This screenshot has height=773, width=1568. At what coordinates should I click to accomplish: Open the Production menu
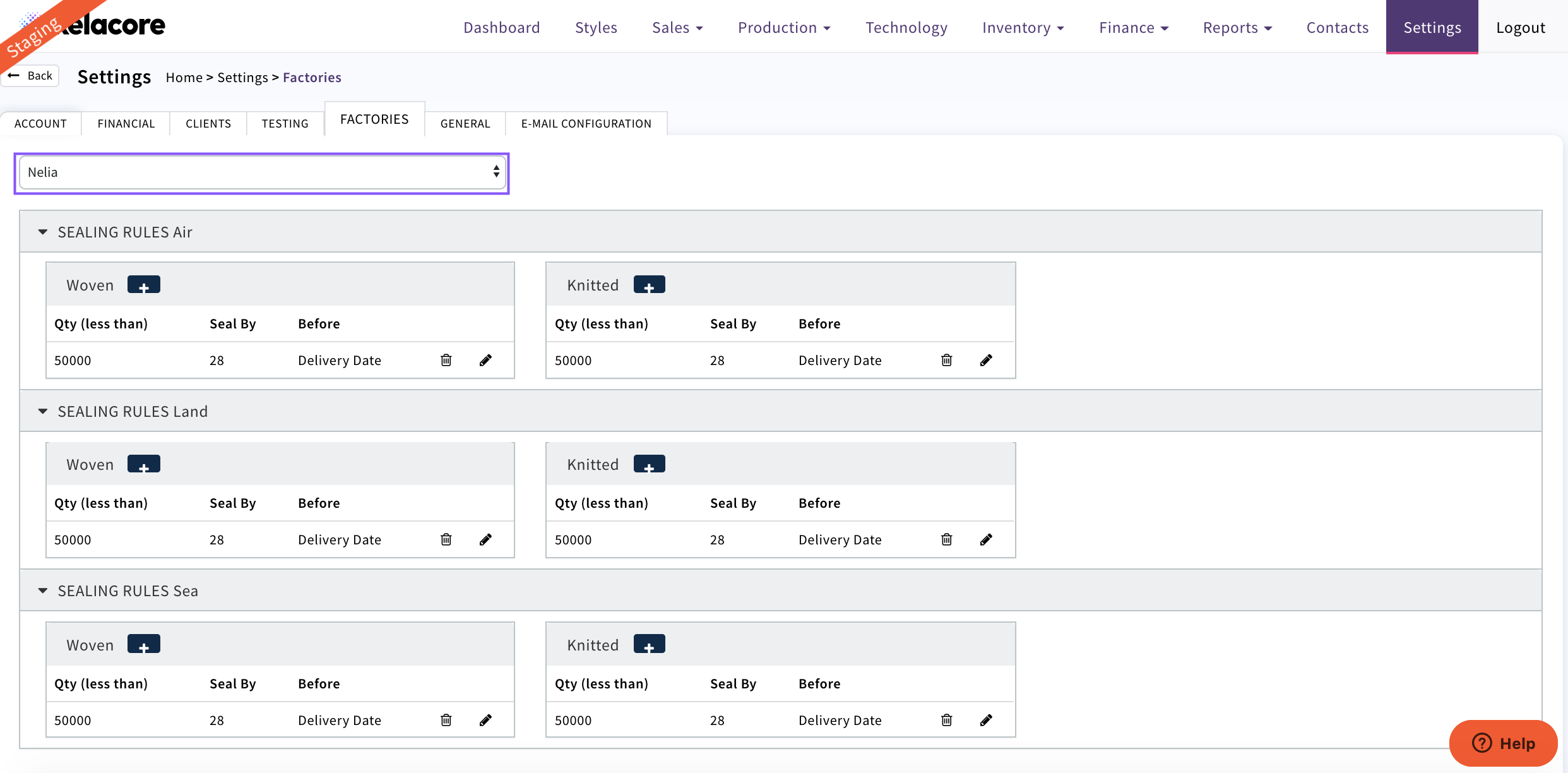783,27
